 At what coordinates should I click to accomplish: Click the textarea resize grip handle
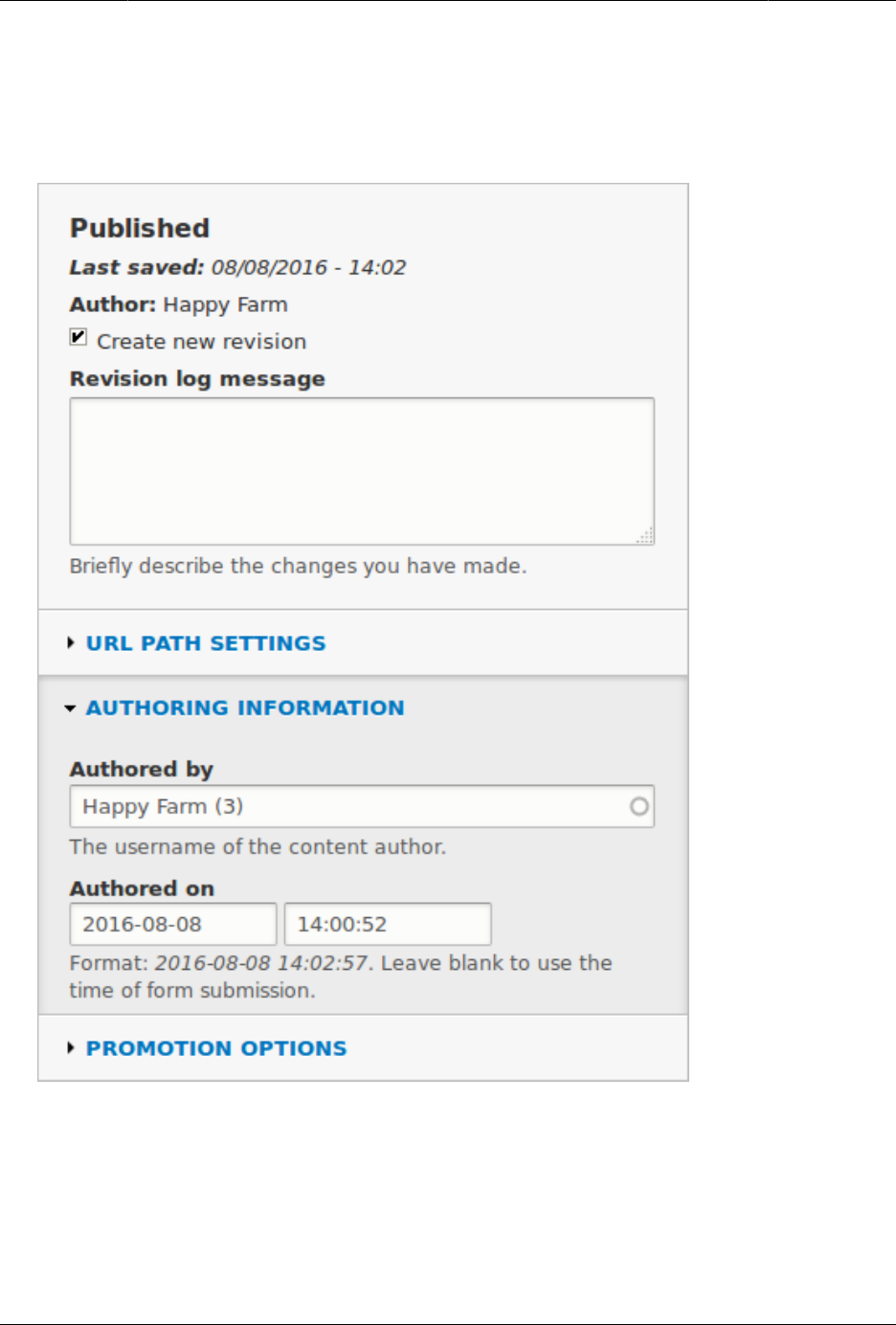click(646, 536)
